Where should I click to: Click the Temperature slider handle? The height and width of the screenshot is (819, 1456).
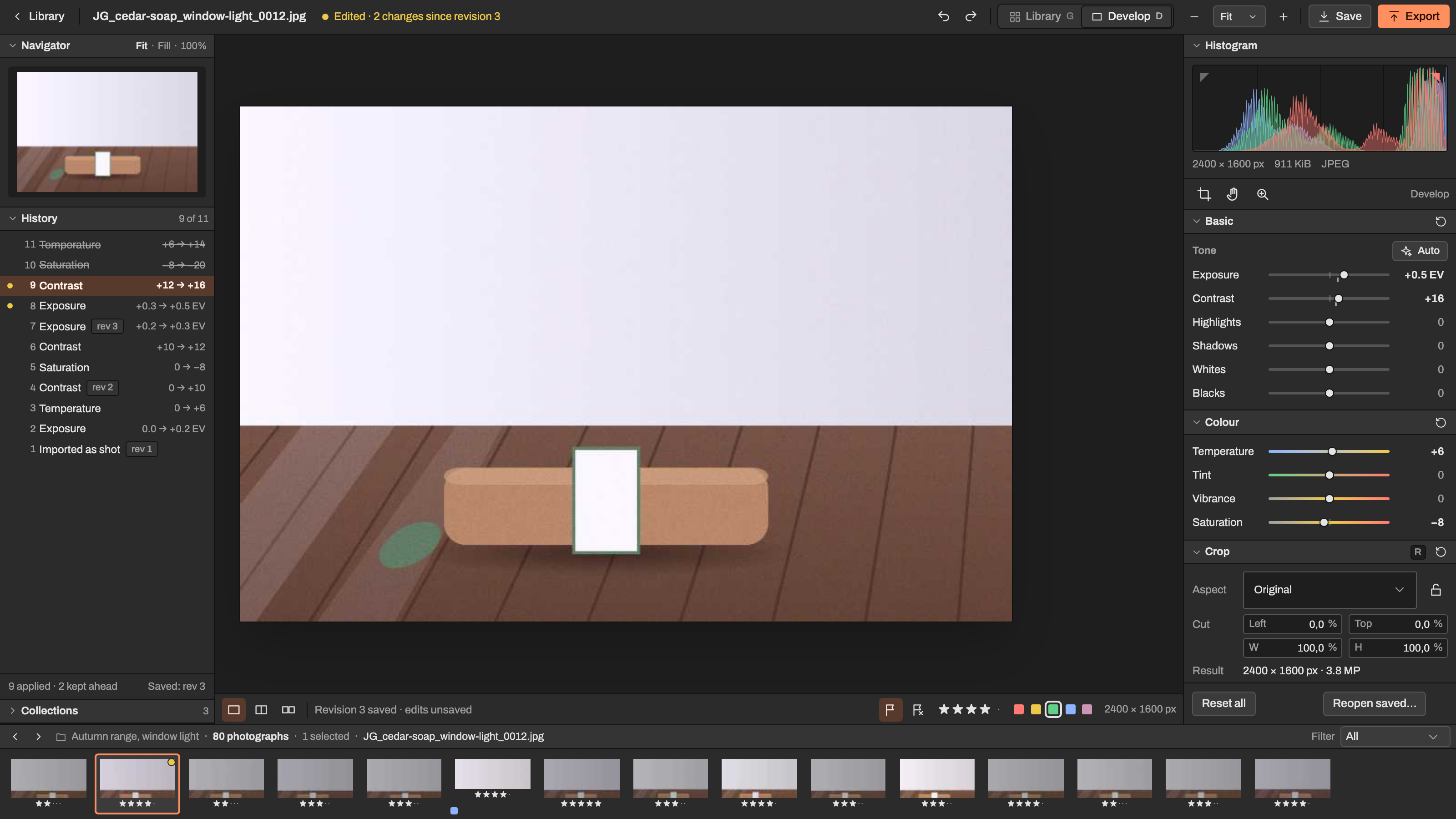pos(1332,451)
